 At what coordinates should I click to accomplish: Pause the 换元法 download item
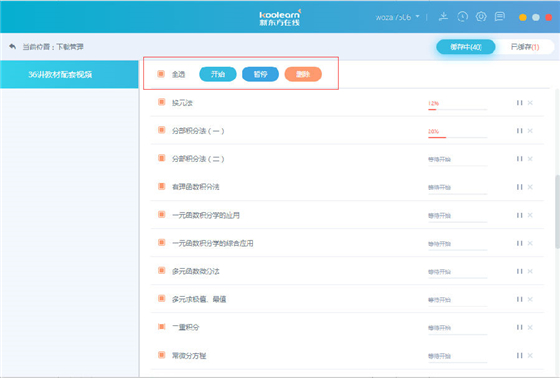click(x=519, y=103)
